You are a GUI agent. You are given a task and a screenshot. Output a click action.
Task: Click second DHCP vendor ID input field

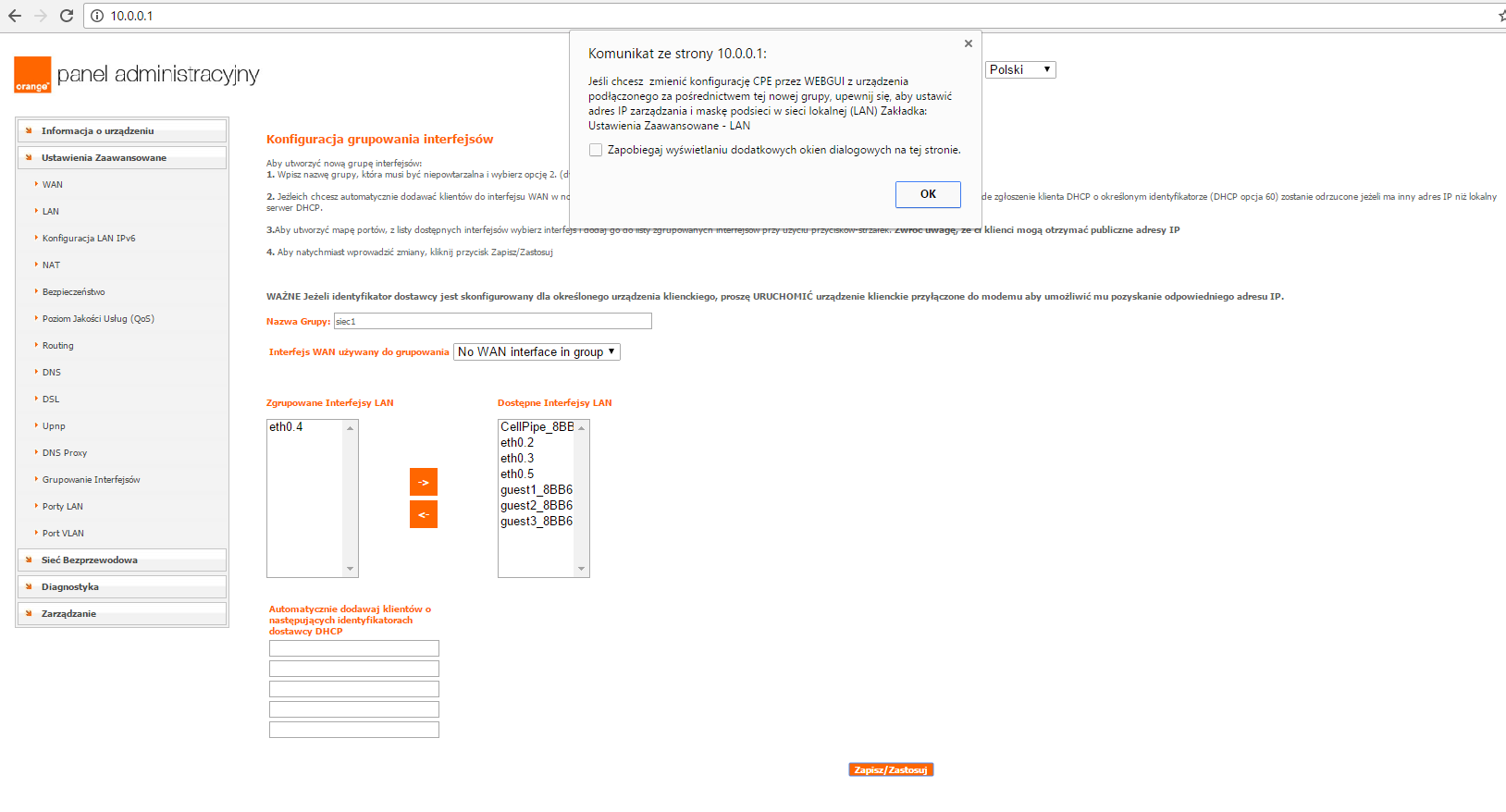[354, 669]
